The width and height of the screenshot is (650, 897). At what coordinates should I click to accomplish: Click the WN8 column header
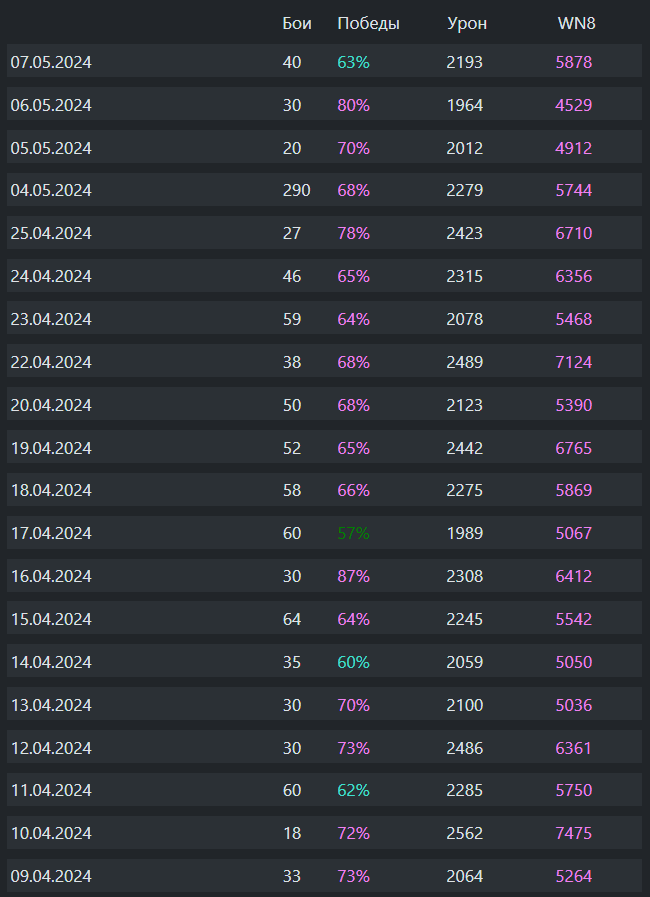pos(576,23)
